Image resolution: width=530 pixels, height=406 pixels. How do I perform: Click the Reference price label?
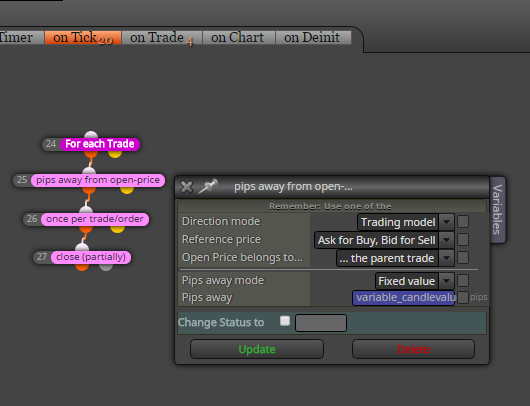[x=221, y=239]
